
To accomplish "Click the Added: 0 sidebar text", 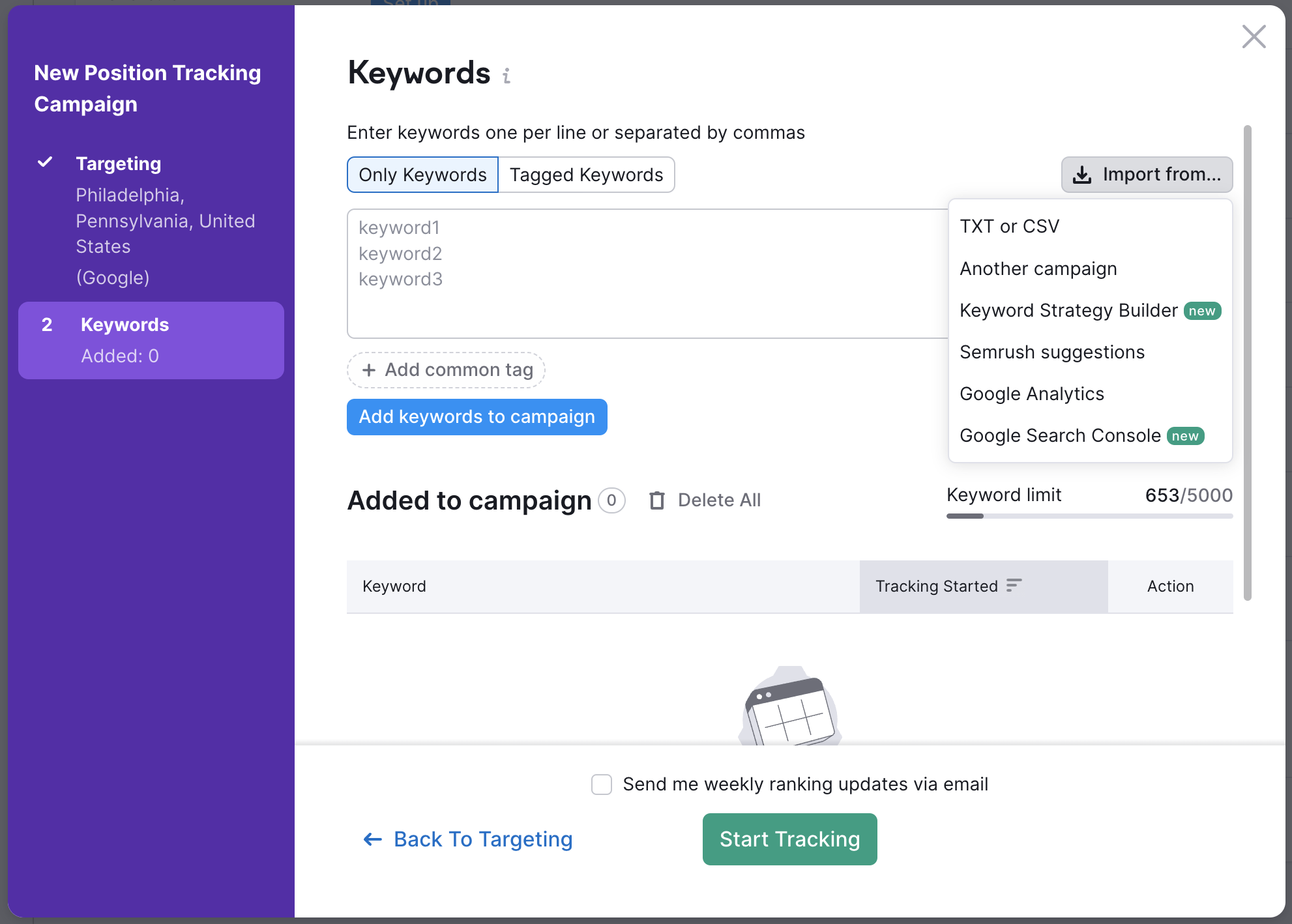I will click(120, 356).
